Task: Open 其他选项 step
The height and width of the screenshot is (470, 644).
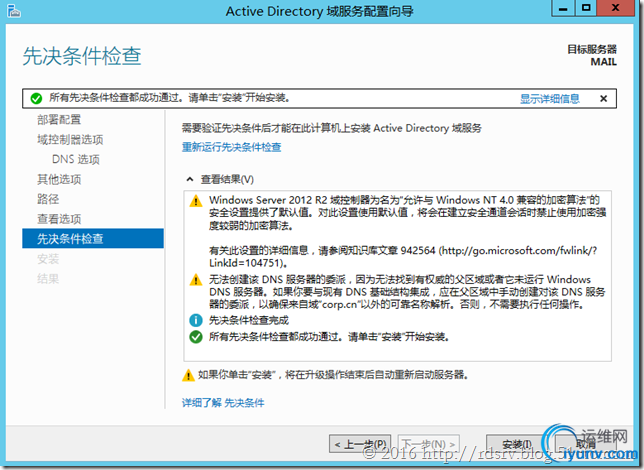Action: [x=59, y=179]
